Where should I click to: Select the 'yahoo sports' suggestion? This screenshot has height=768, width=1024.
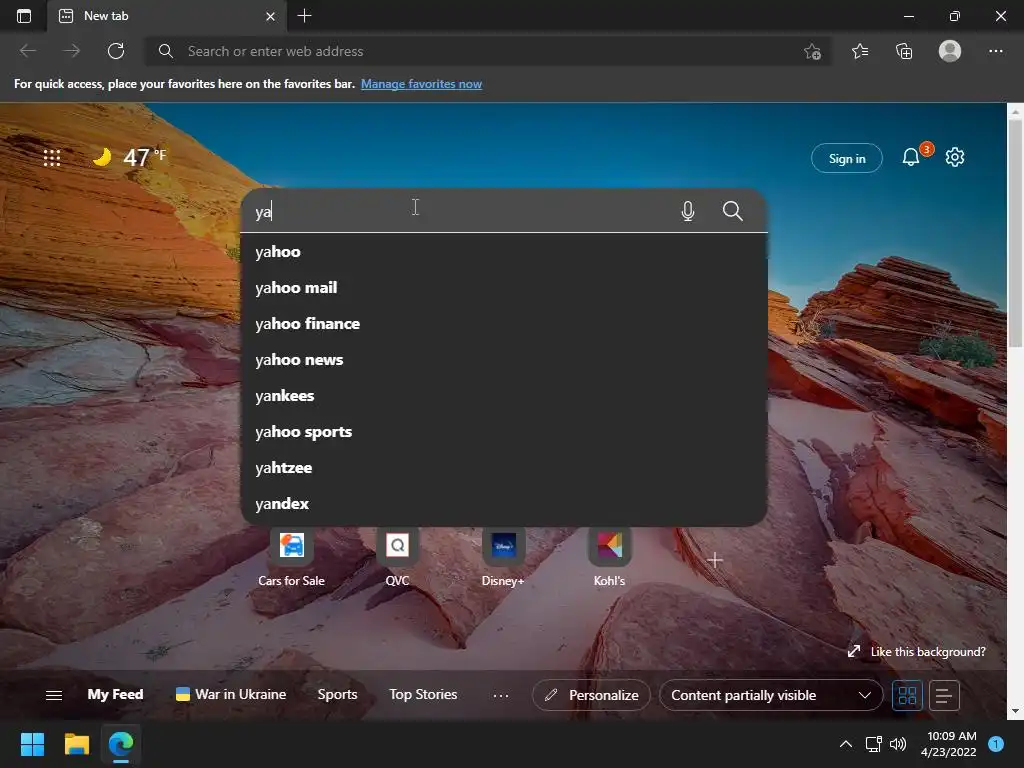pos(504,431)
